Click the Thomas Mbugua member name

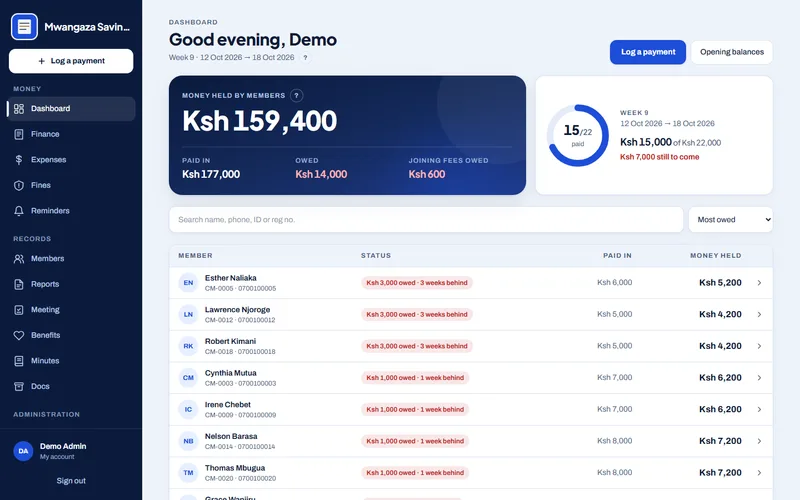point(235,468)
